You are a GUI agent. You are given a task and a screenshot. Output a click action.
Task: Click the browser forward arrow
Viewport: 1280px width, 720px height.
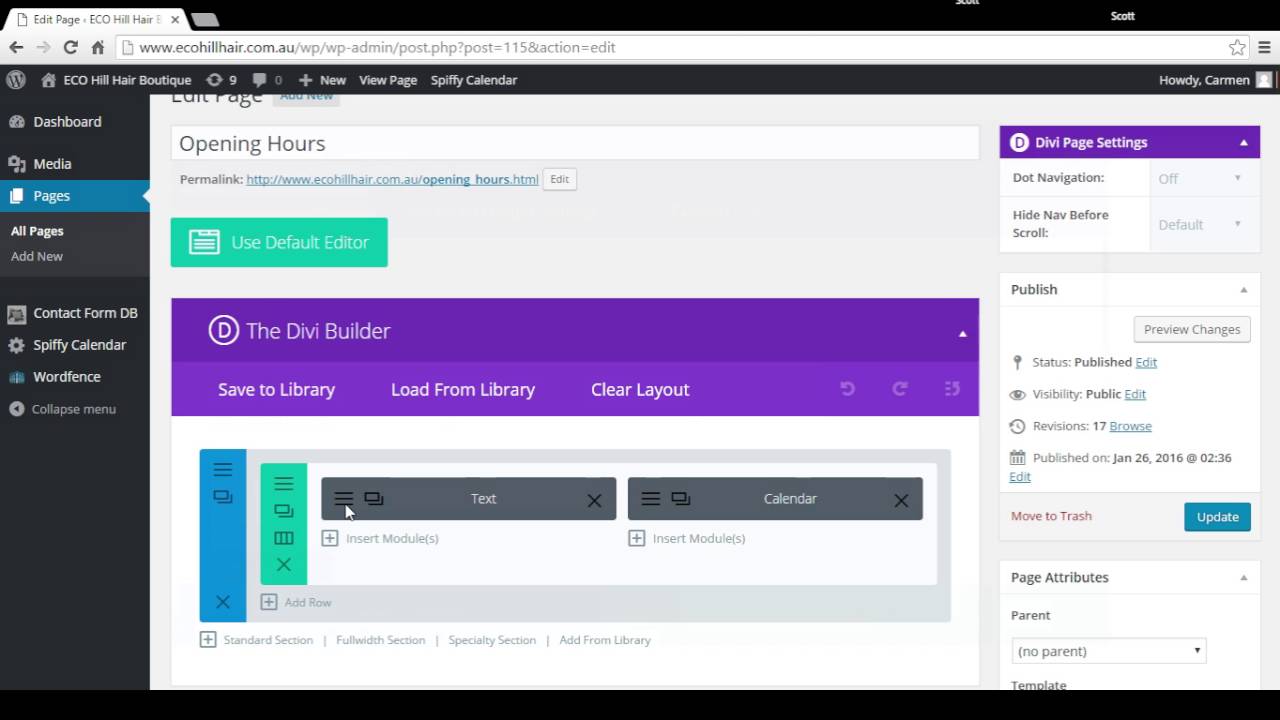tap(43, 47)
